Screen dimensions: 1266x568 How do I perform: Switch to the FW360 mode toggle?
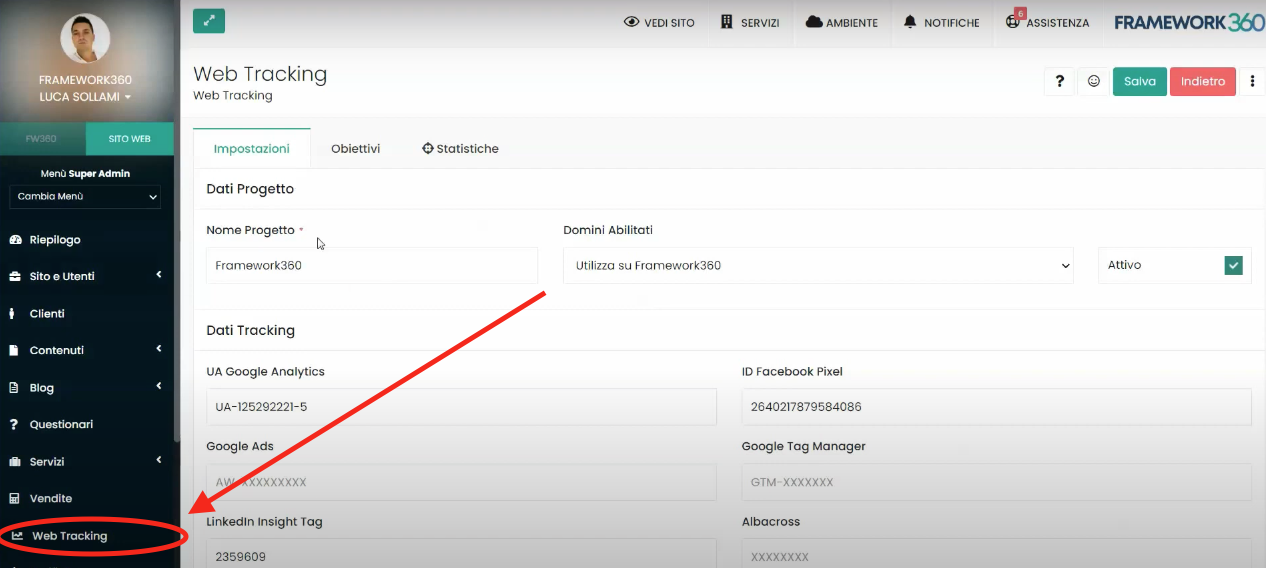(41, 139)
